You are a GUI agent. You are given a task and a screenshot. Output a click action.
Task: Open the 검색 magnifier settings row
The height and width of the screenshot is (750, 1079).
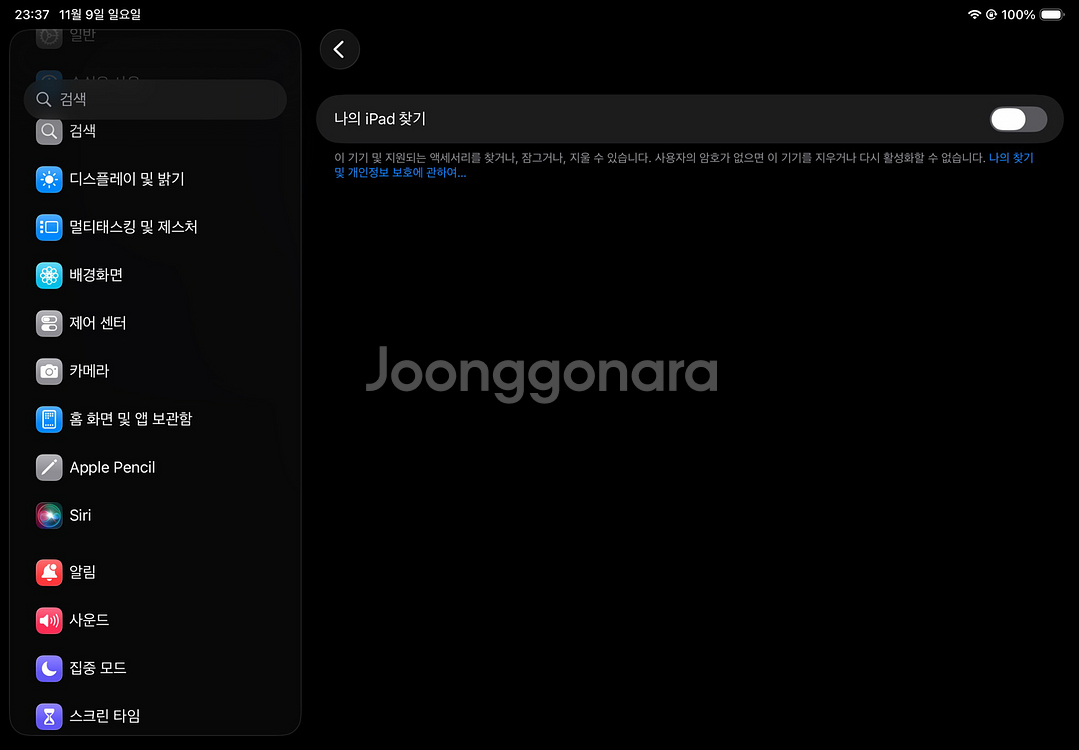coord(82,131)
